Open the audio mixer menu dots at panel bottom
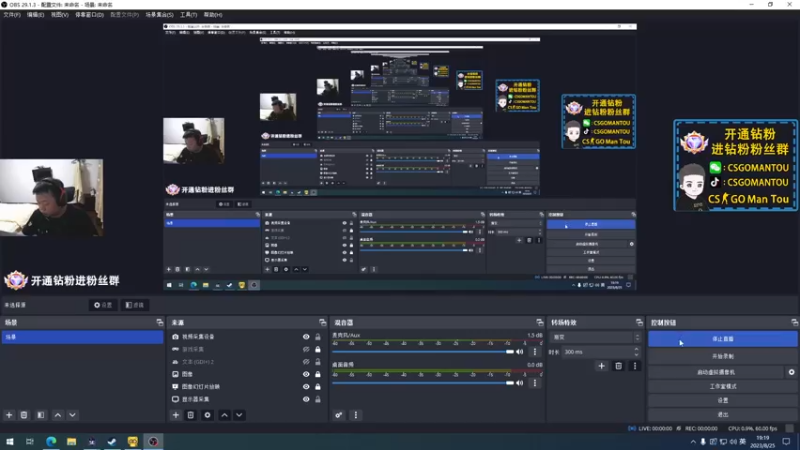The height and width of the screenshot is (450, 800). point(356,415)
